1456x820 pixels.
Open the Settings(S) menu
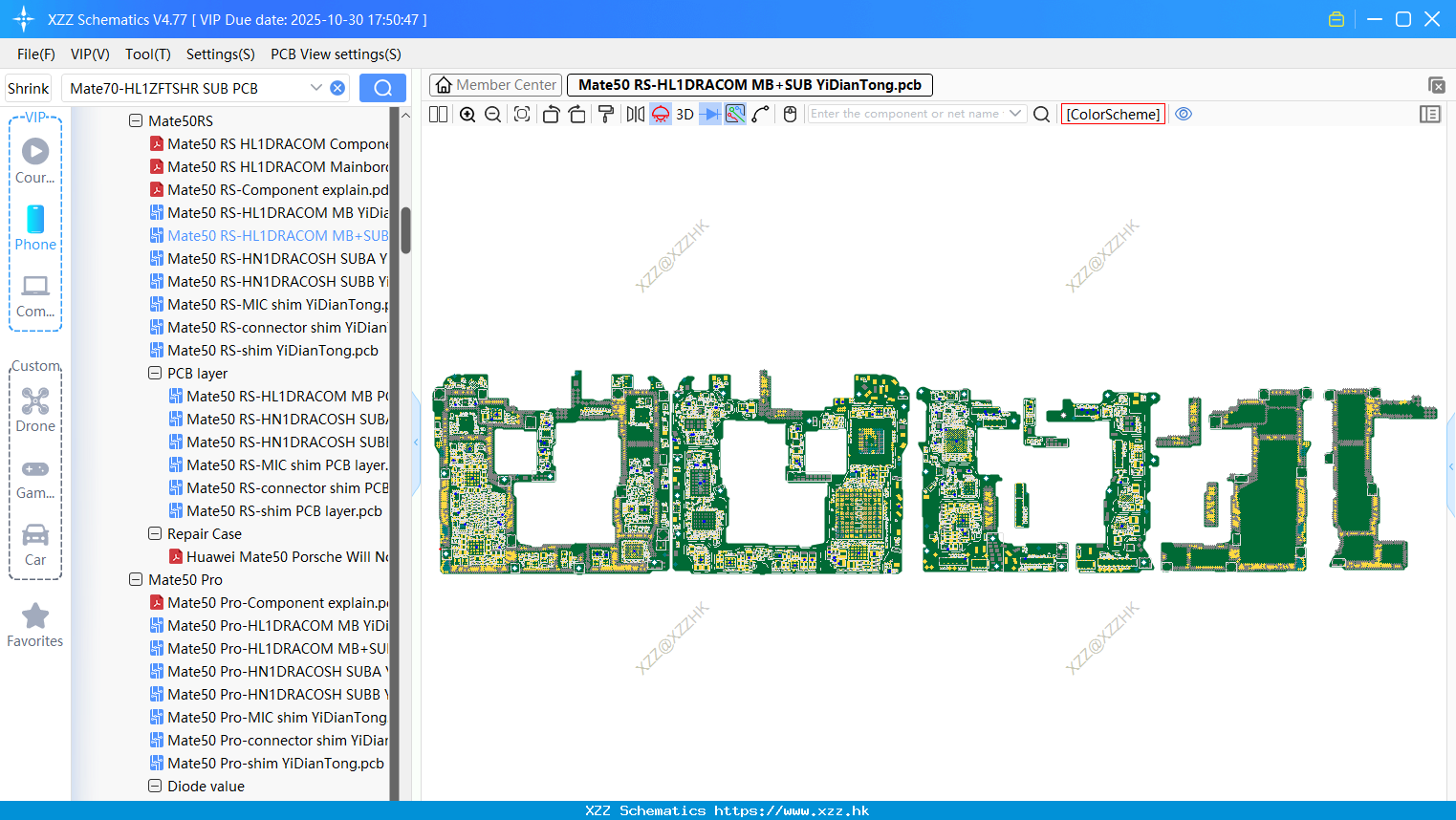click(x=221, y=54)
